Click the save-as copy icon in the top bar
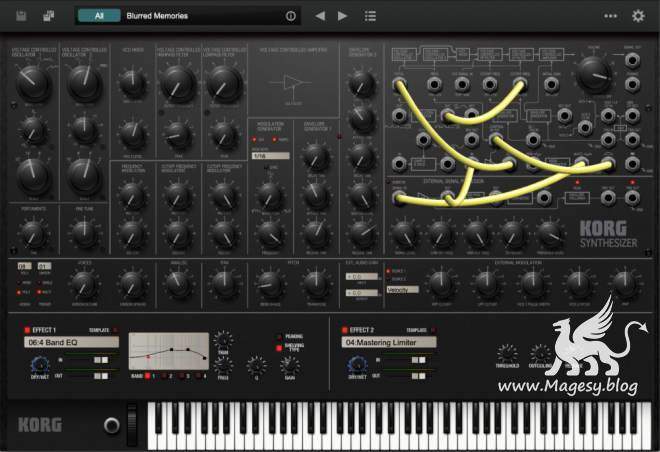This screenshot has height=452, width=660. [x=48, y=16]
